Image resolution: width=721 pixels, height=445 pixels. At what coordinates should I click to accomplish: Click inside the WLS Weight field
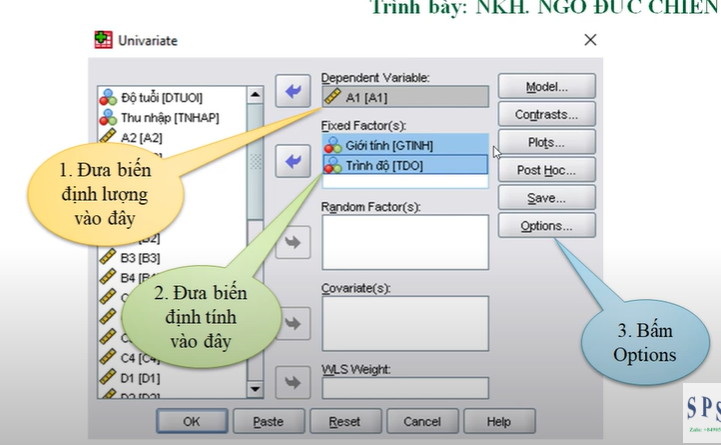(x=405, y=388)
